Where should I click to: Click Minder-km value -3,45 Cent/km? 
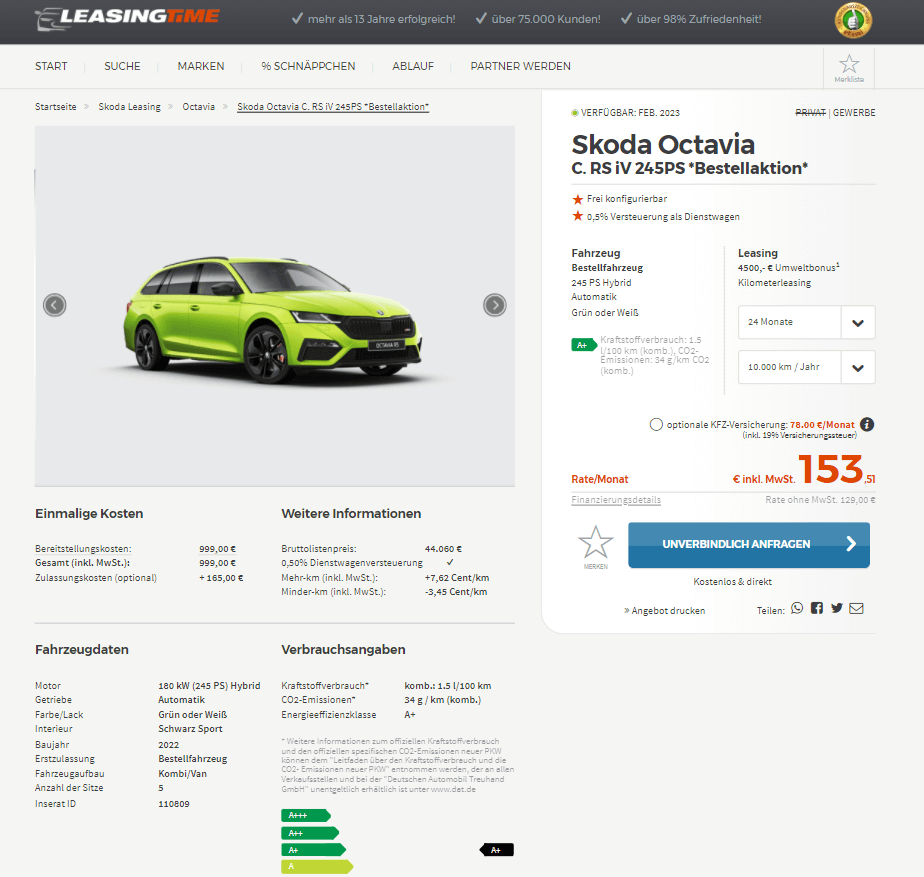[x=456, y=592]
